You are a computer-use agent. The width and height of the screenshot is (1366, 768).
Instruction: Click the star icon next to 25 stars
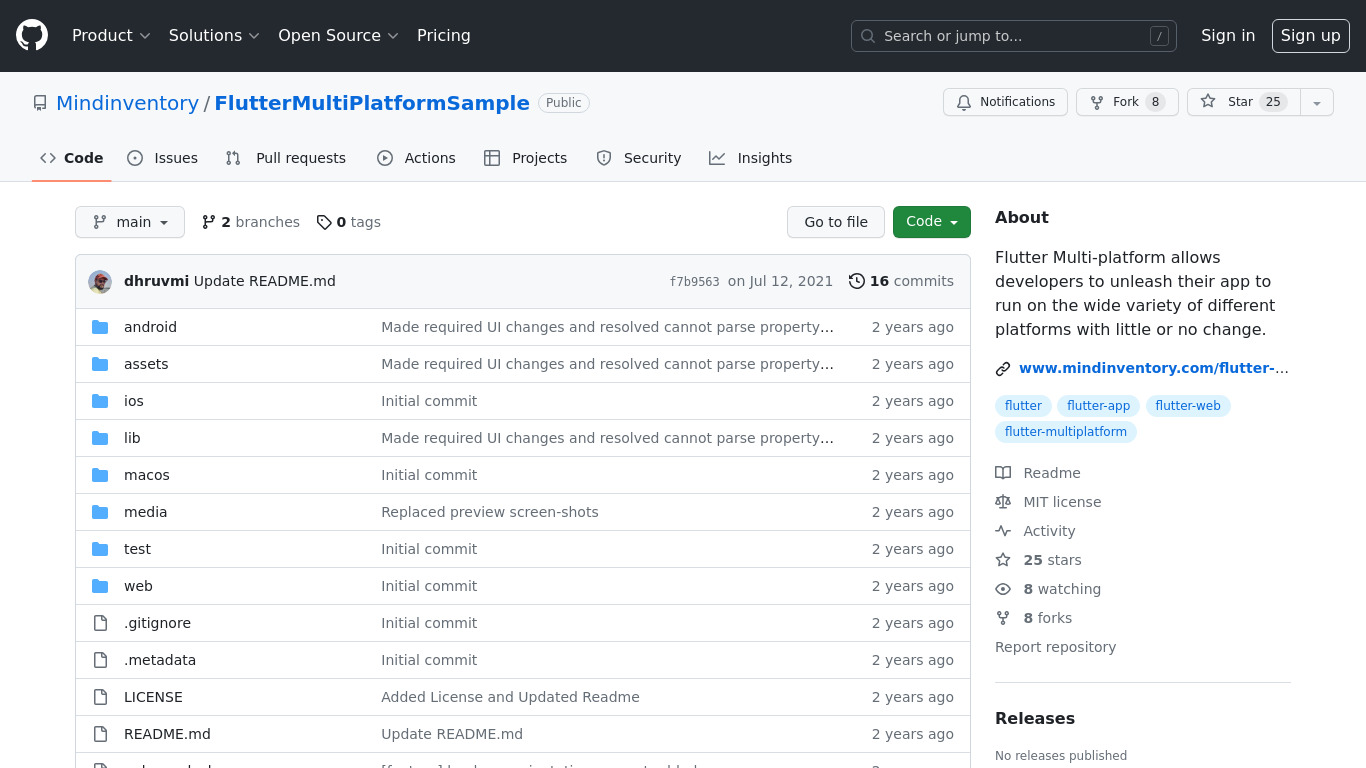coord(1003,560)
